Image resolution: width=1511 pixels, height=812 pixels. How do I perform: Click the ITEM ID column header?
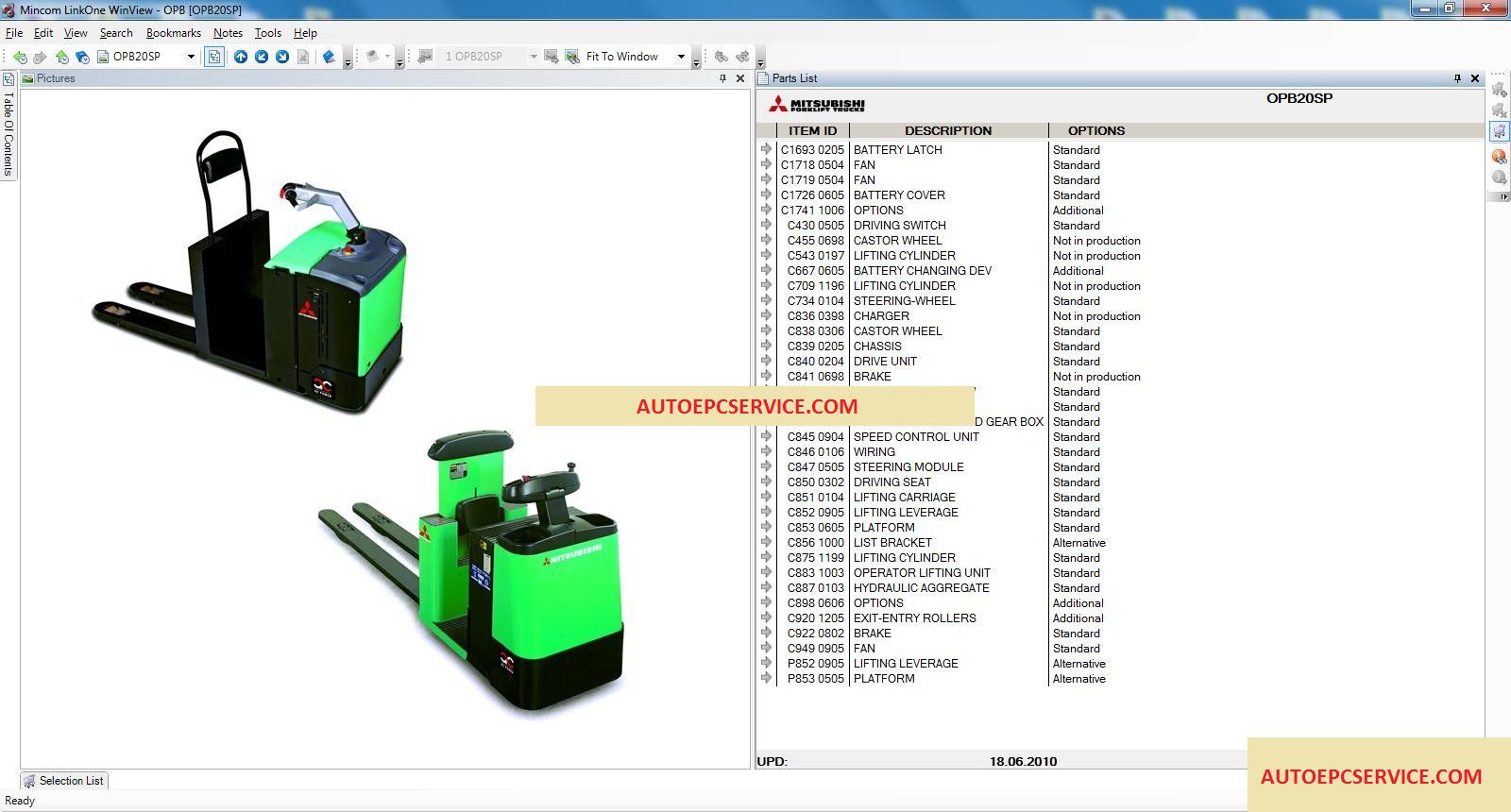[x=812, y=130]
